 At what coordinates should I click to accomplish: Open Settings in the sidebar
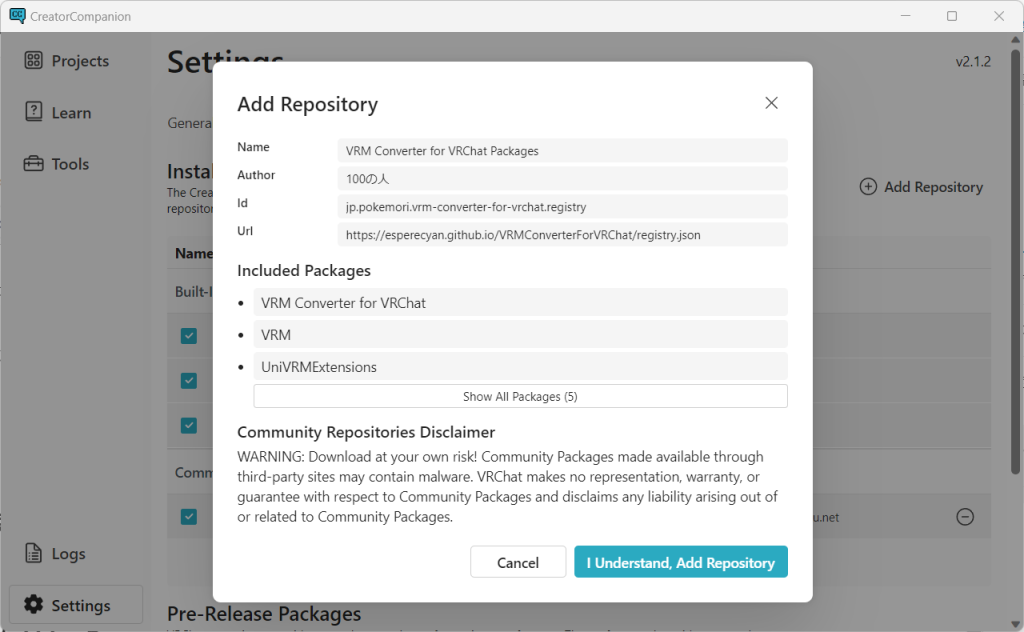[76, 605]
